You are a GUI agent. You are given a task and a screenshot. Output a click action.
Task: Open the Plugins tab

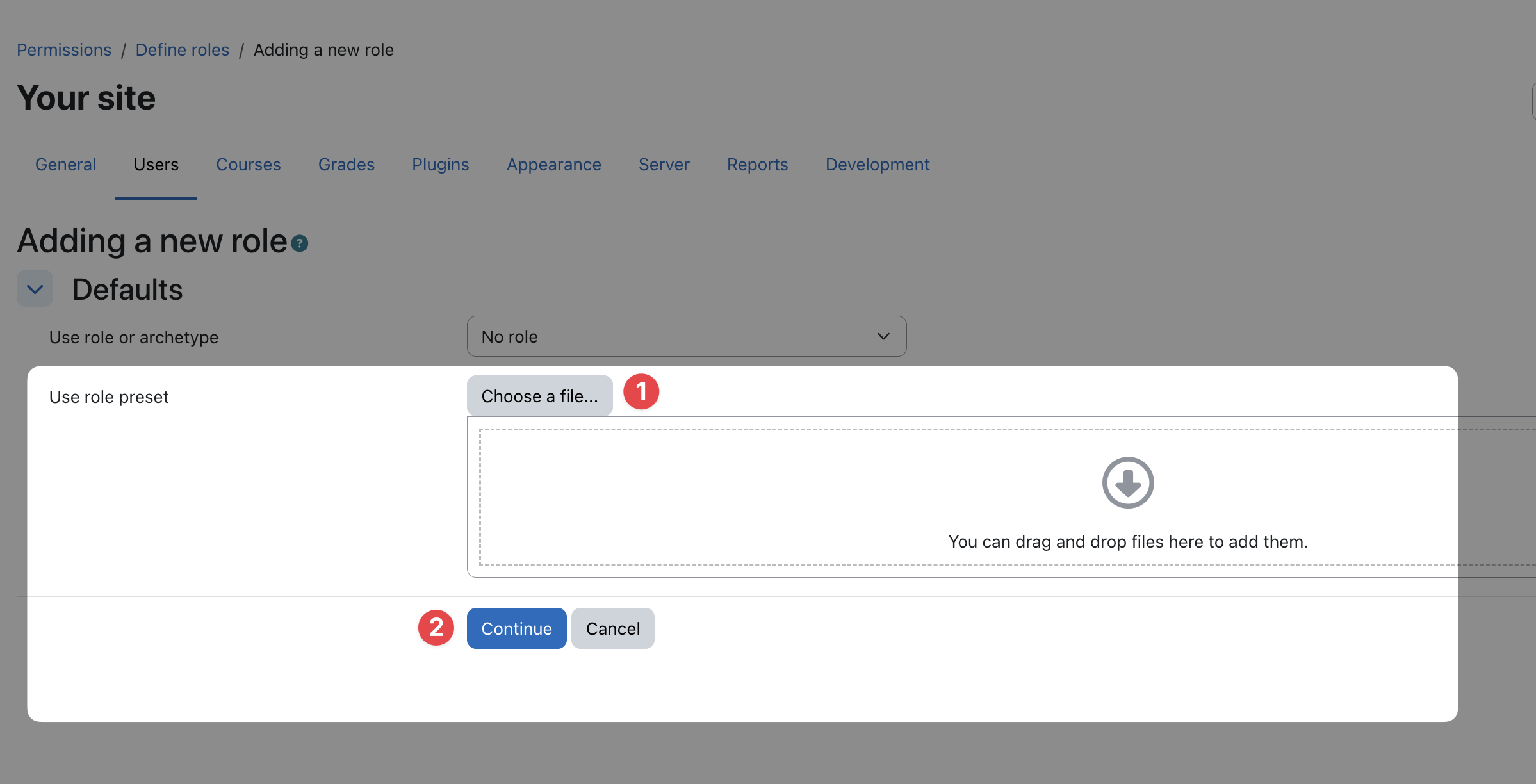[441, 165]
